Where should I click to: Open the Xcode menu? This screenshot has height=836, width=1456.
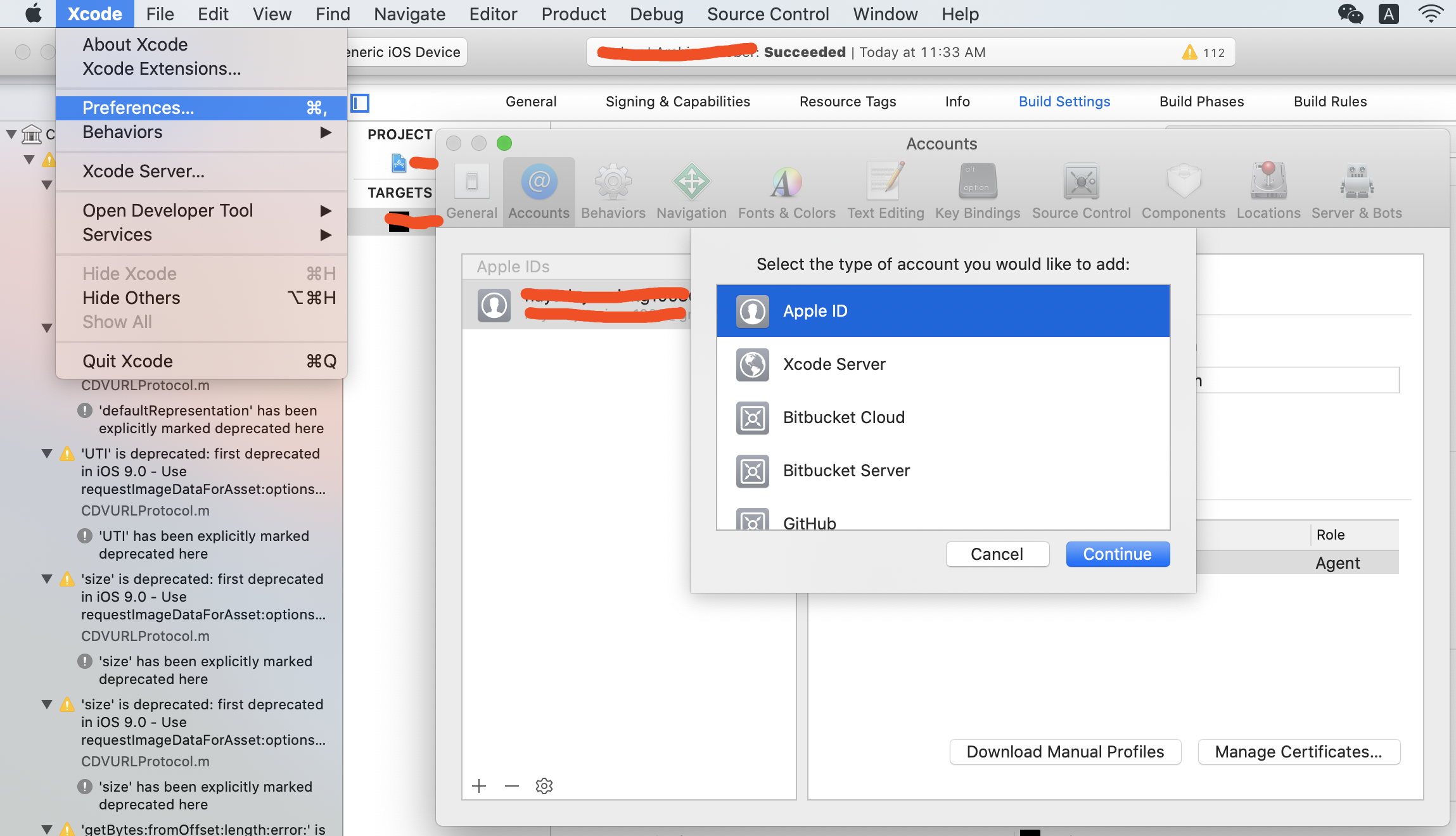95,13
